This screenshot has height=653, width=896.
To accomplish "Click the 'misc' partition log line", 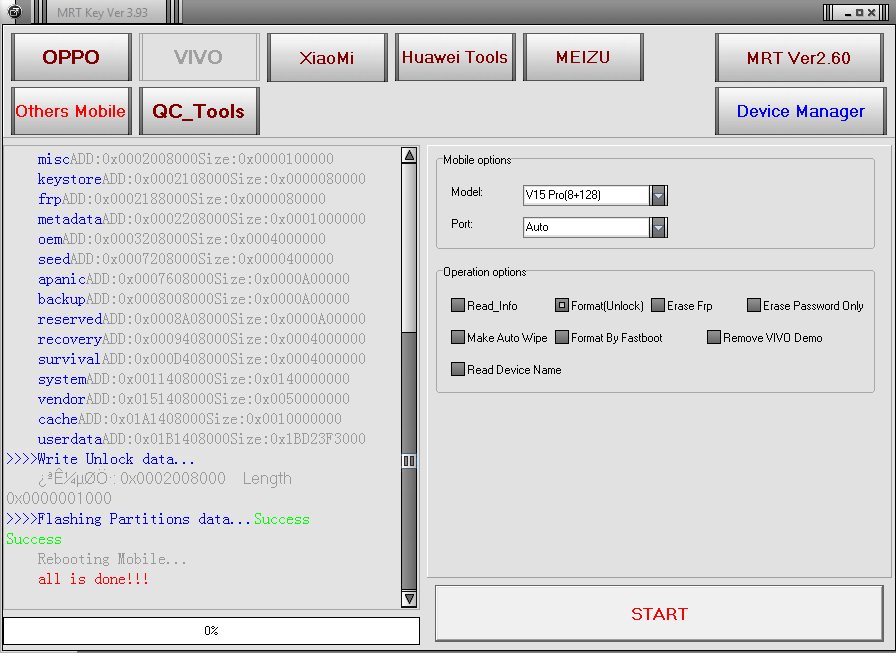I will [186, 159].
